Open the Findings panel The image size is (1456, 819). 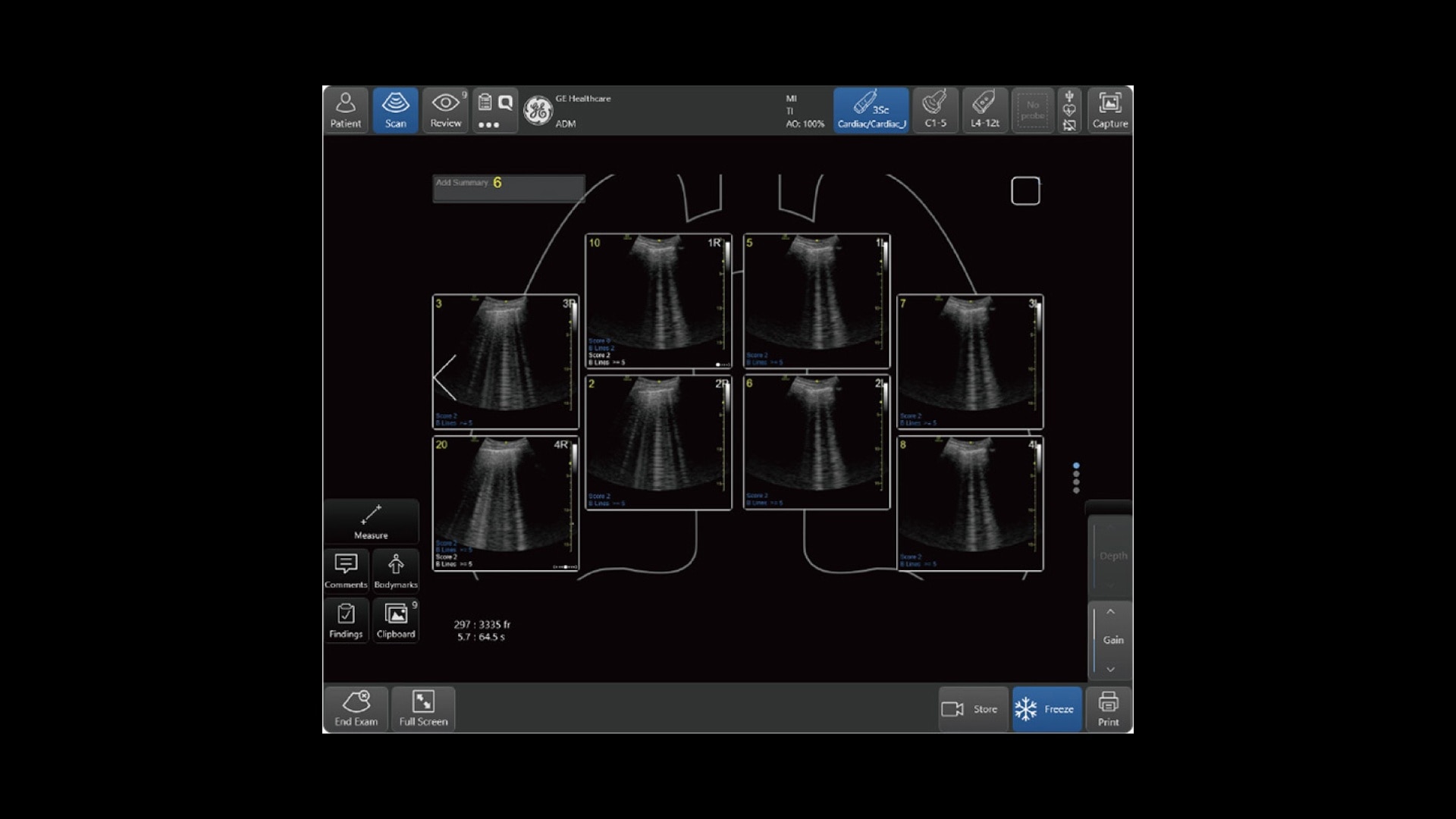coord(346,620)
